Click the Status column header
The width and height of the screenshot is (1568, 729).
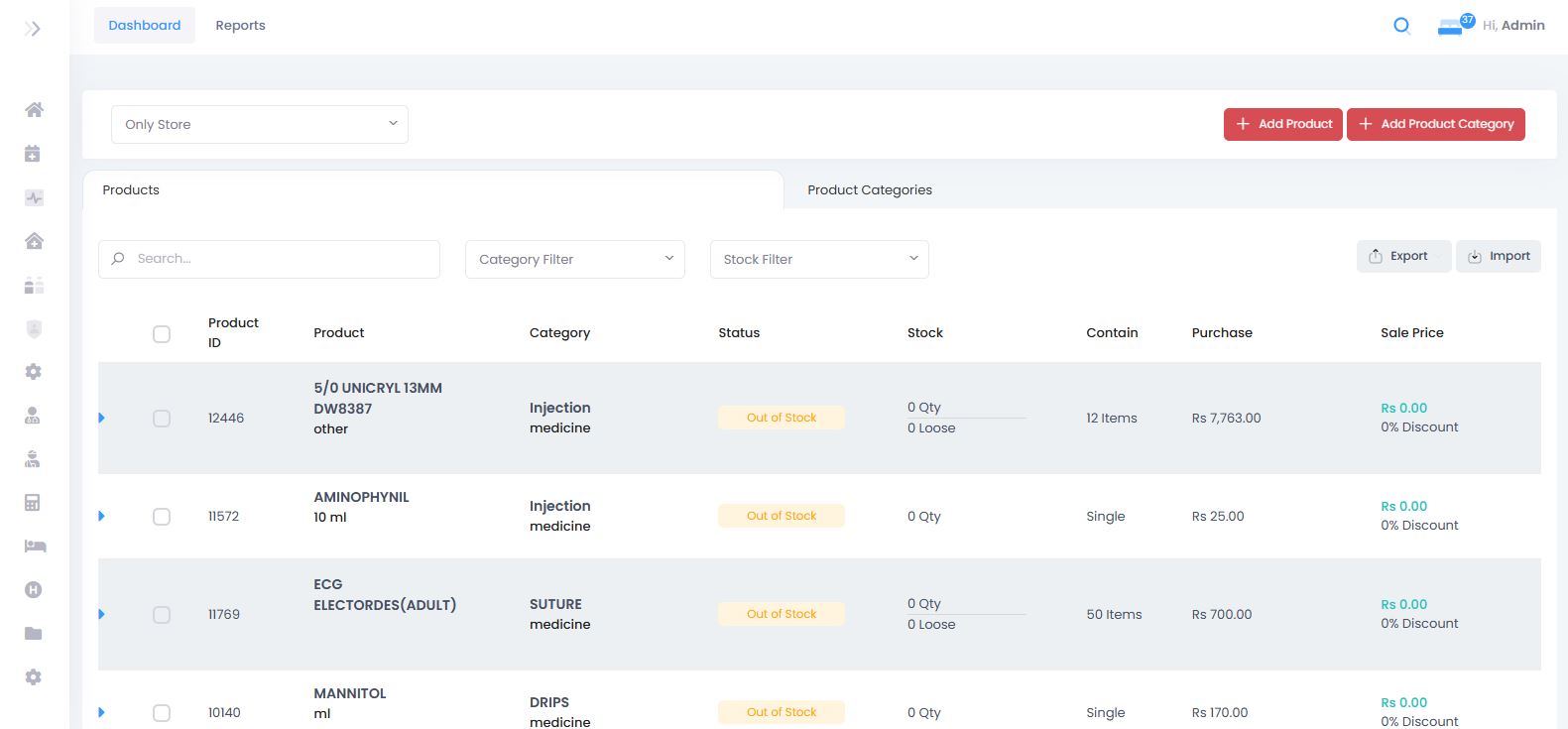[x=739, y=332]
